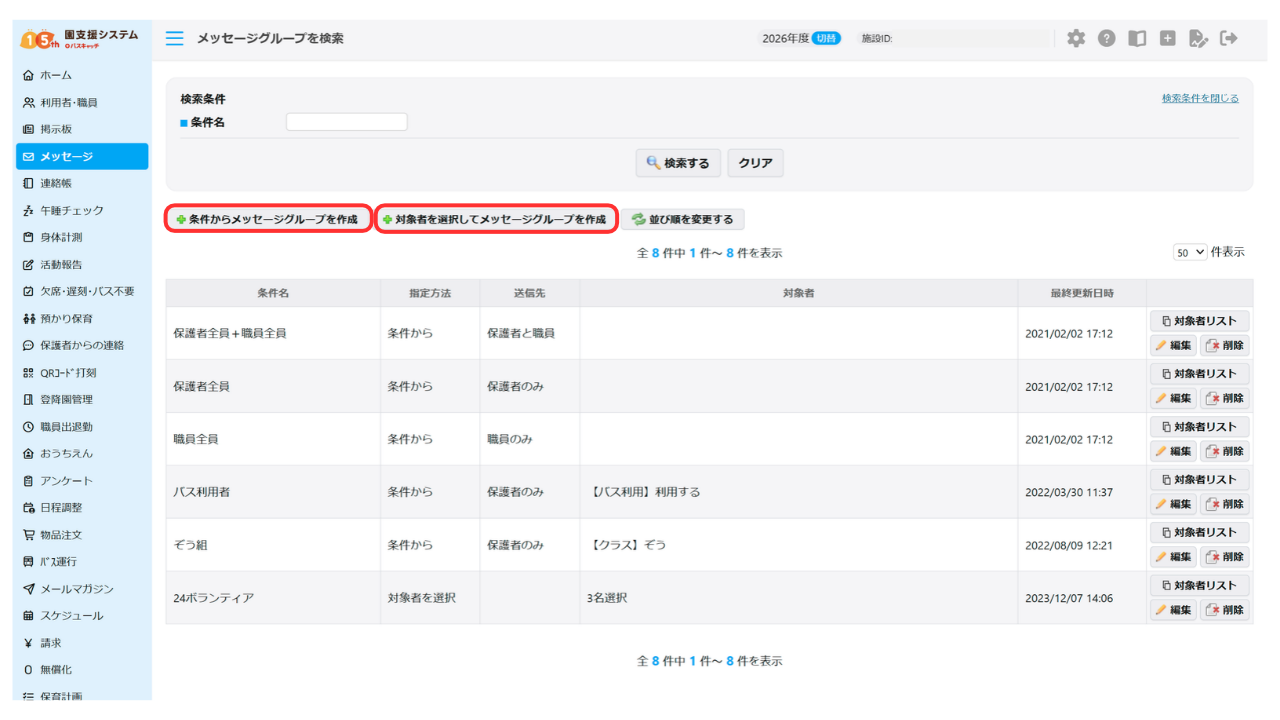Click the 条件名 search input field

pyautogui.click(x=347, y=122)
